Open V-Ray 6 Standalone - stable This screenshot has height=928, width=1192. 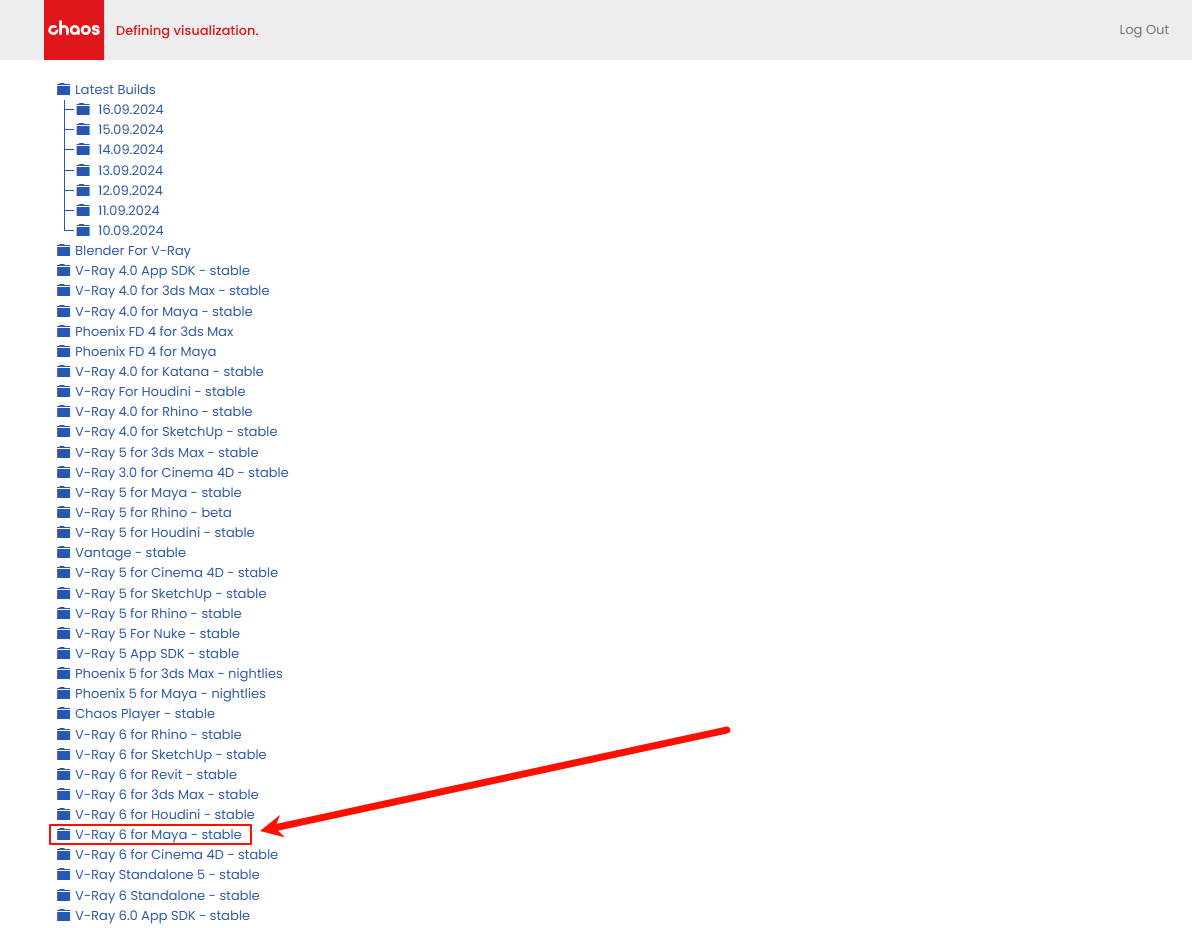(167, 895)
